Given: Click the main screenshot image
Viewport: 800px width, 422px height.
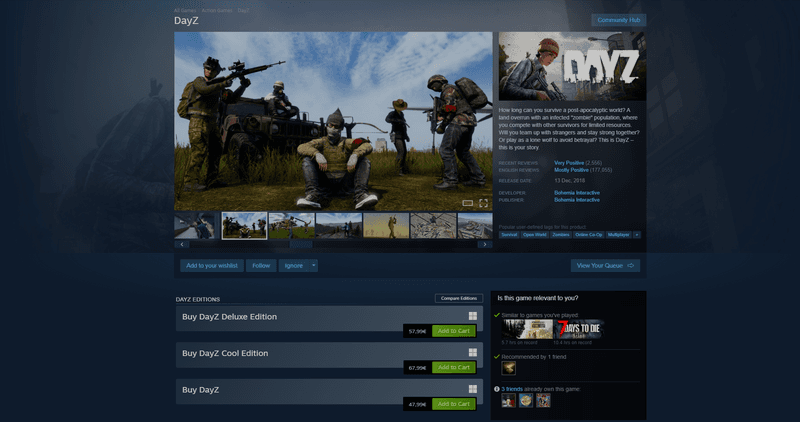Looking at the screenshot, I should point(334,121).
